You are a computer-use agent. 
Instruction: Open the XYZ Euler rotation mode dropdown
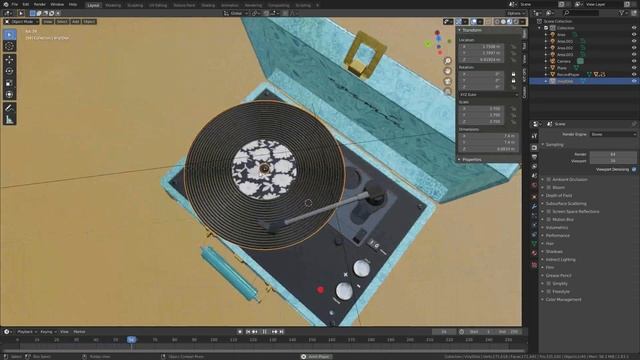pos(489,94)
